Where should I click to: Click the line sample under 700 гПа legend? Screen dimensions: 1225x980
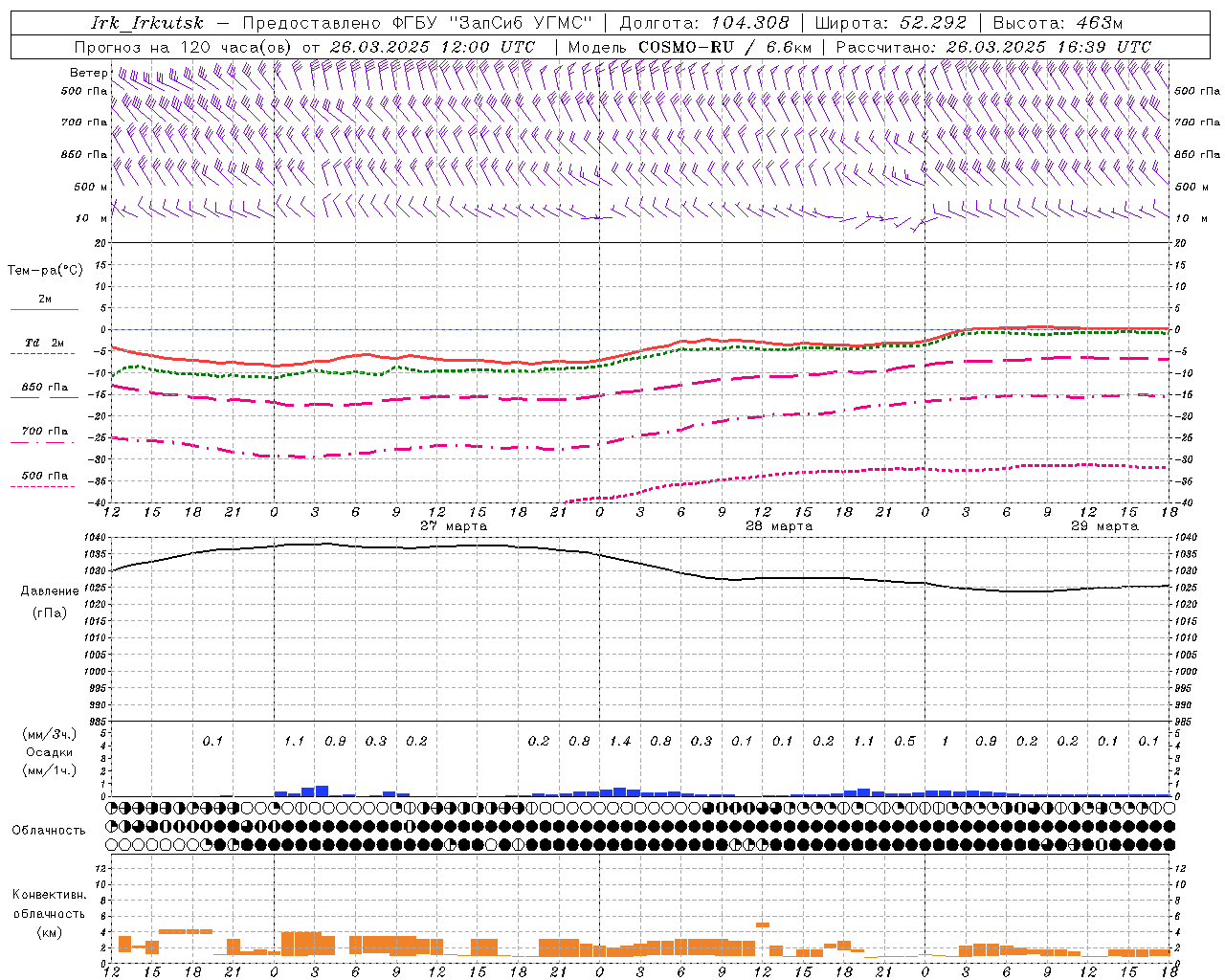43,442
